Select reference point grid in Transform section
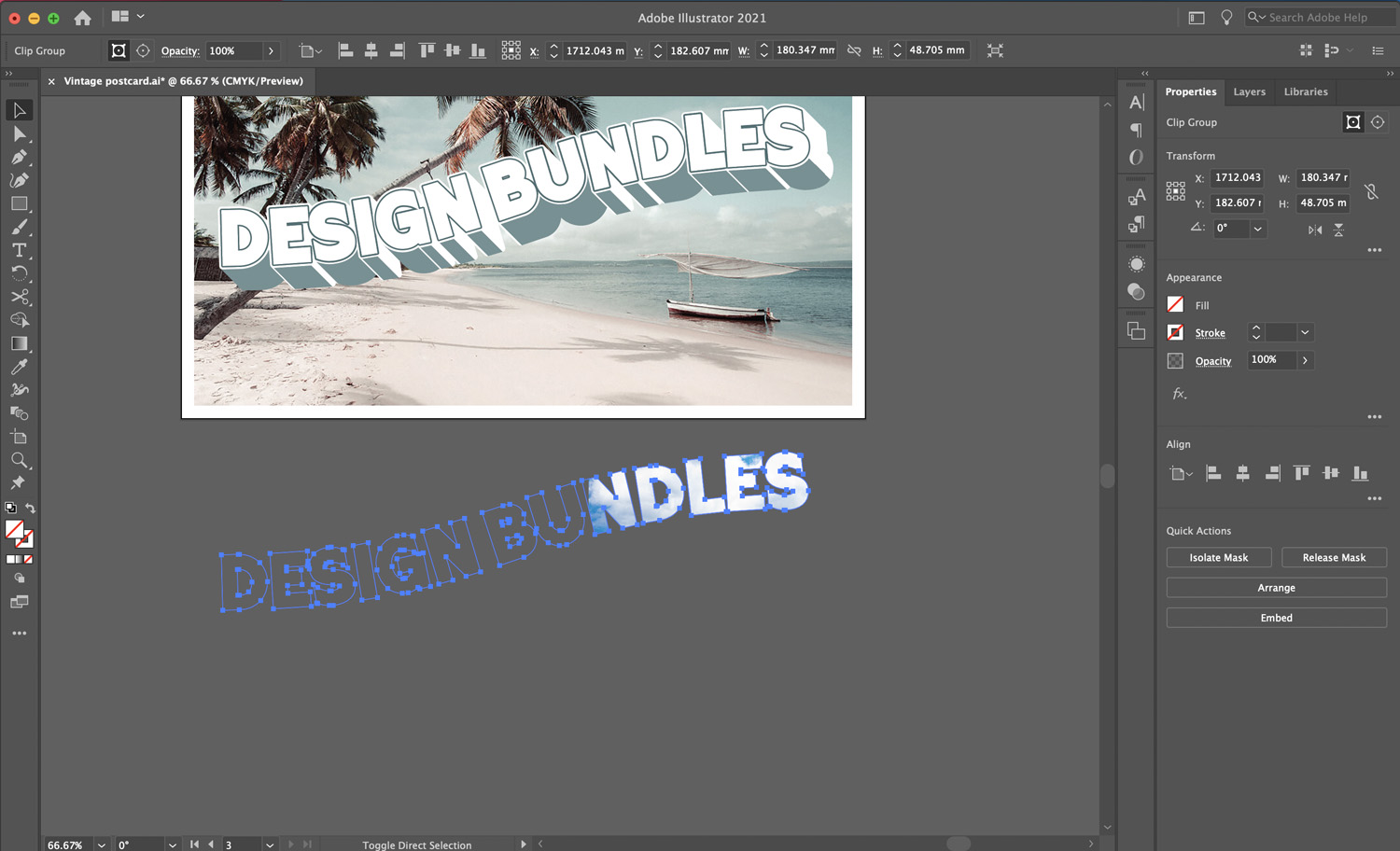The width and height of the screenshot is (1400, 851). pos(1176,191)
